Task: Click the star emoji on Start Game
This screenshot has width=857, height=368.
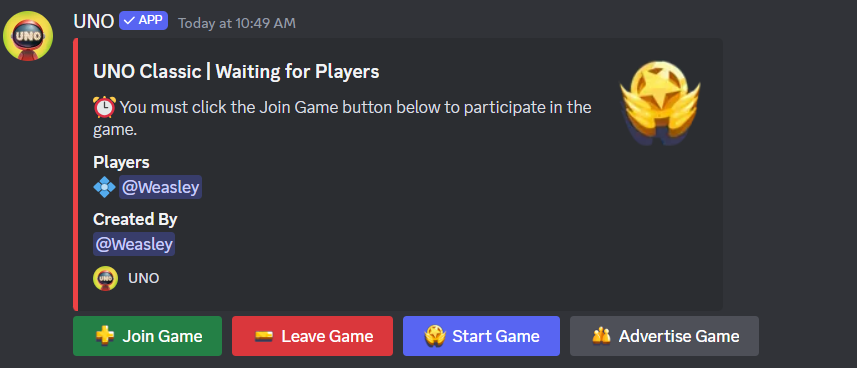Action: coord(435,336)
